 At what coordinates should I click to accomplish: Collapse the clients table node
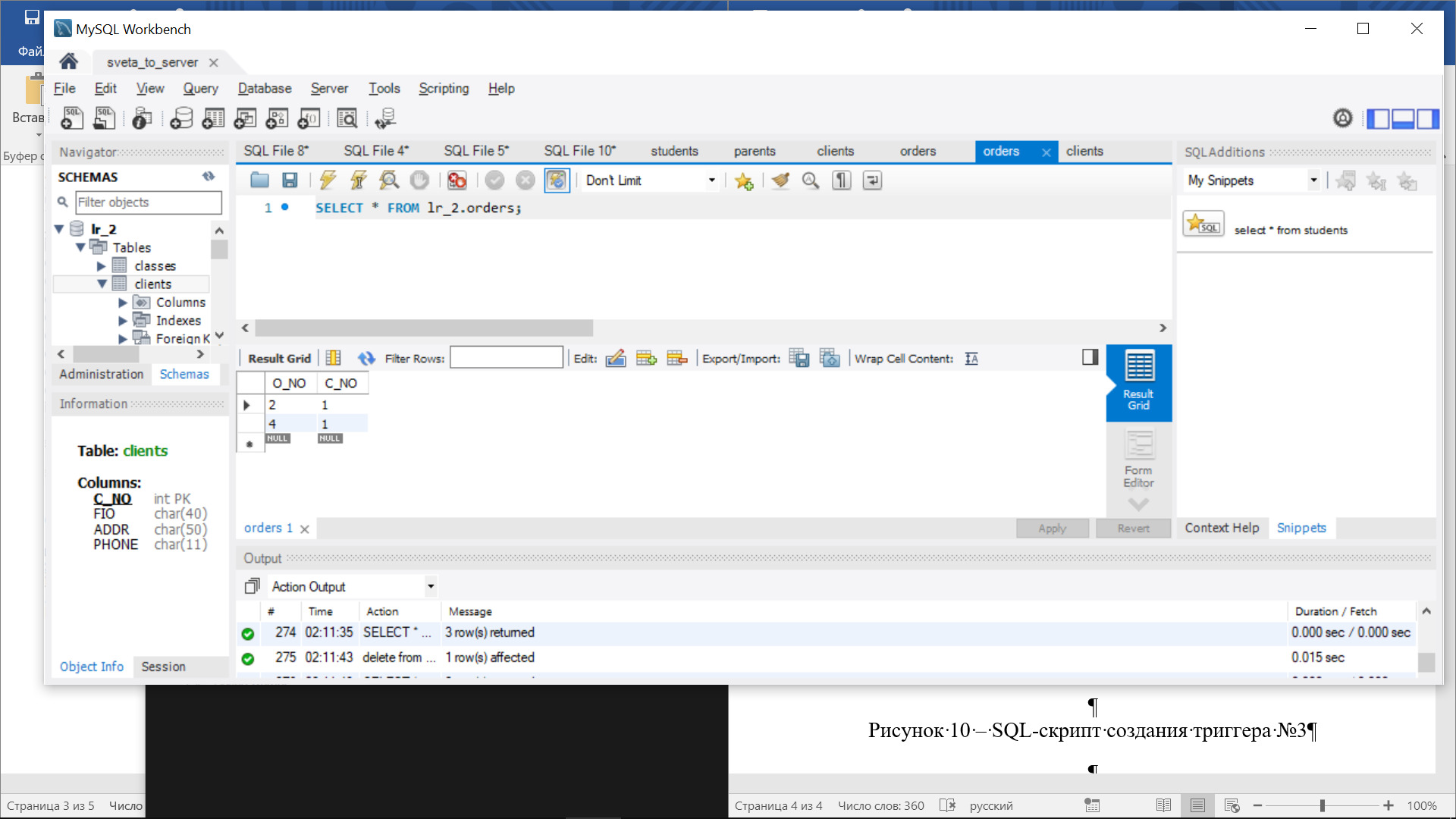click(x=102, y=284)
